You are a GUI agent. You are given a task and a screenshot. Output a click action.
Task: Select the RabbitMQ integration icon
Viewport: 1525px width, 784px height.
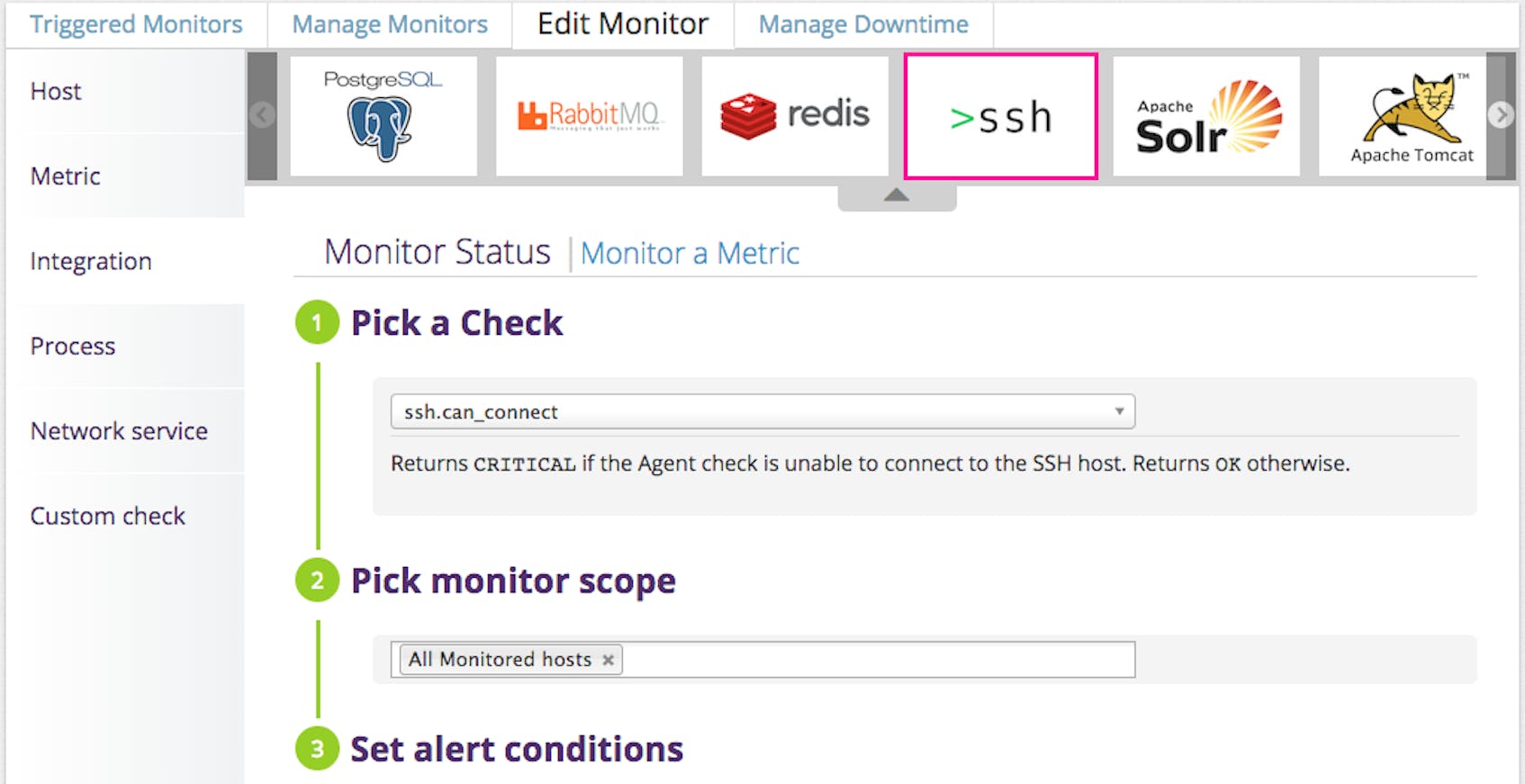tap(590, 116)
